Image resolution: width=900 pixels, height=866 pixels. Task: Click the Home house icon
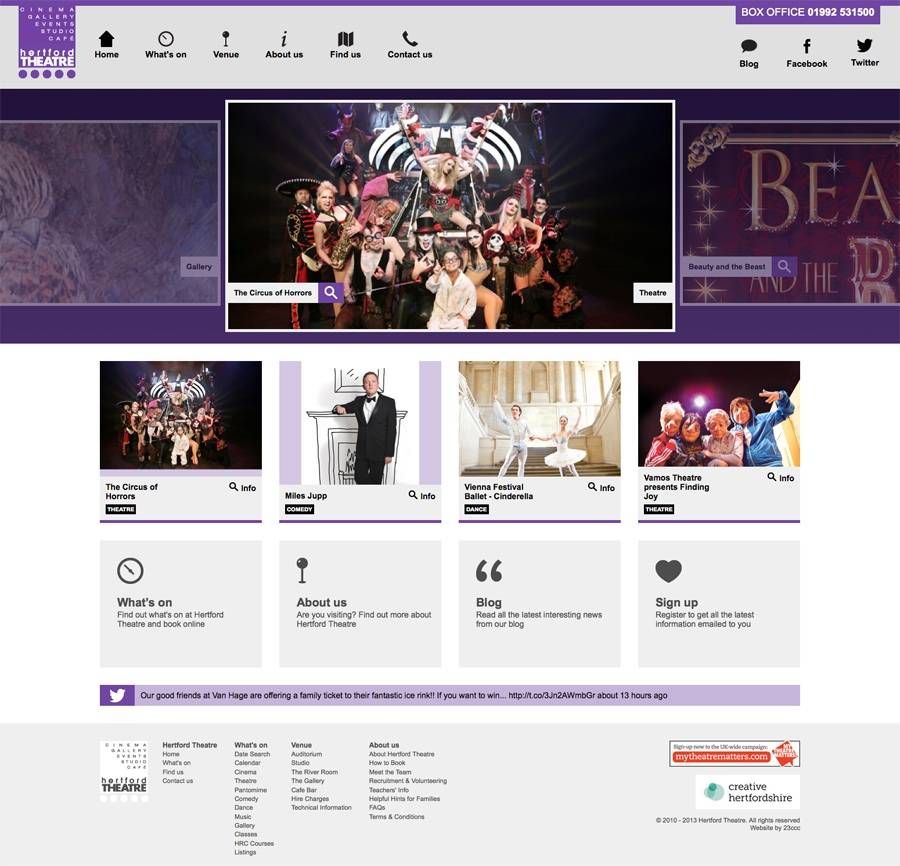(107, 39)
